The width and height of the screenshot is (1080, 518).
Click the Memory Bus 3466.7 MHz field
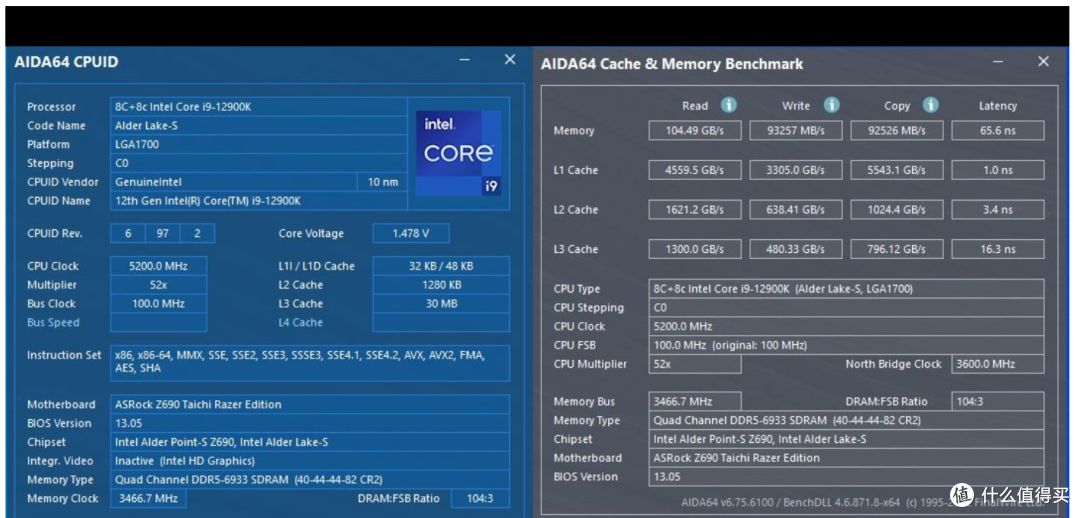(695, 402)
